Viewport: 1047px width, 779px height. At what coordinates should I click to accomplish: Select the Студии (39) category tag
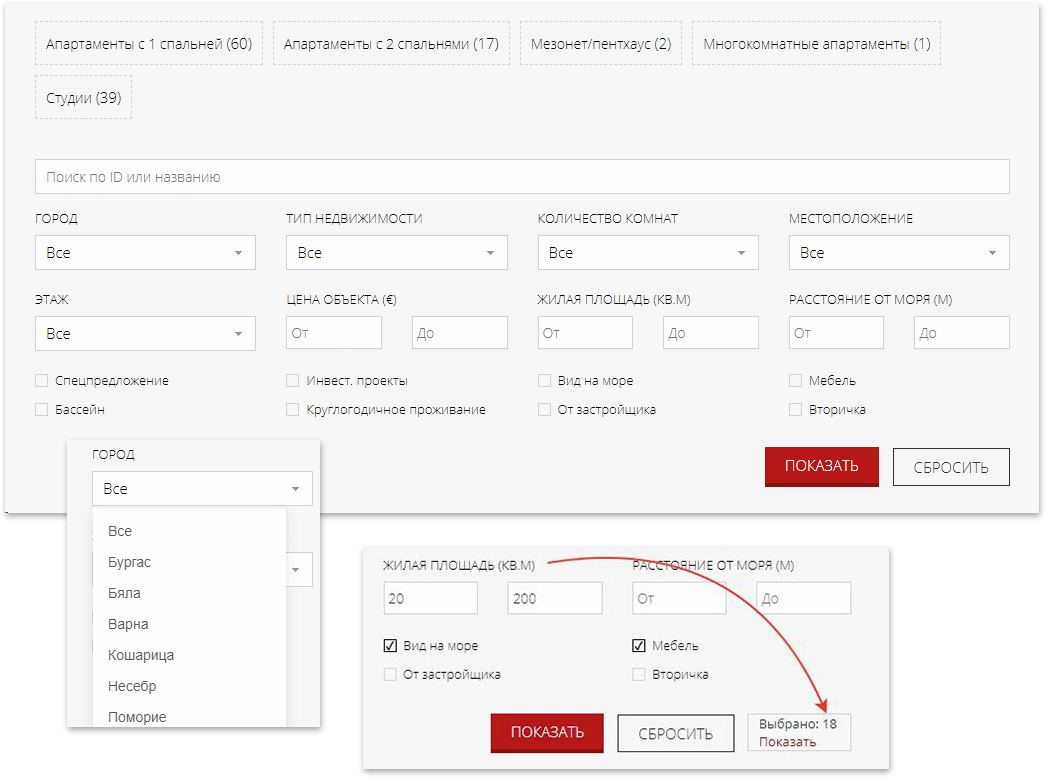point(83,98)
